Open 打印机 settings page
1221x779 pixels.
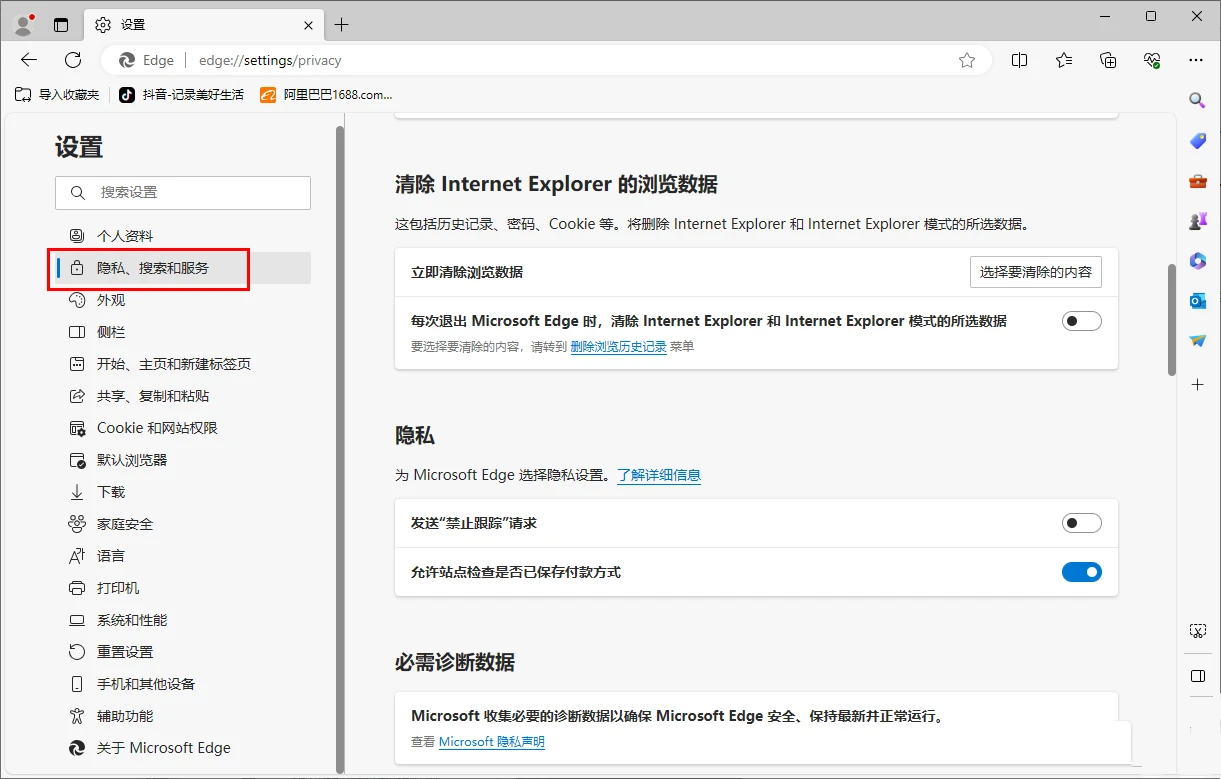click(183, 588)
